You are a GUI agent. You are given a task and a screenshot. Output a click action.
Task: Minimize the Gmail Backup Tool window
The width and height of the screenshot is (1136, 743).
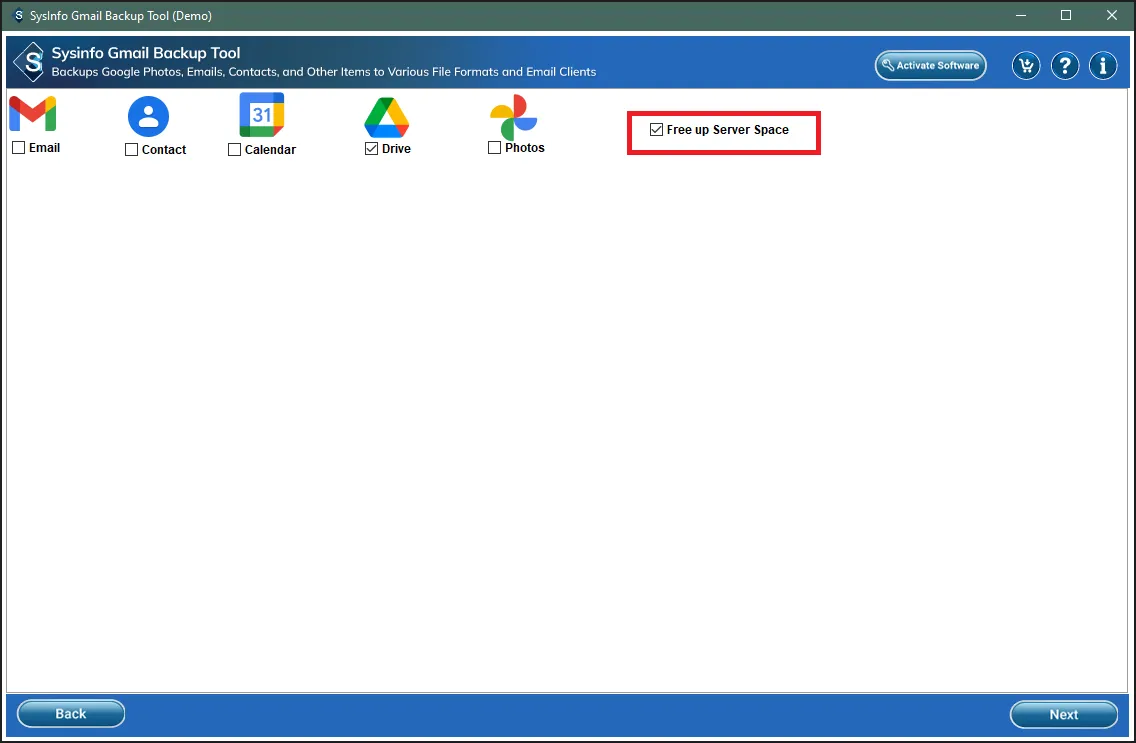[1021, 15]
